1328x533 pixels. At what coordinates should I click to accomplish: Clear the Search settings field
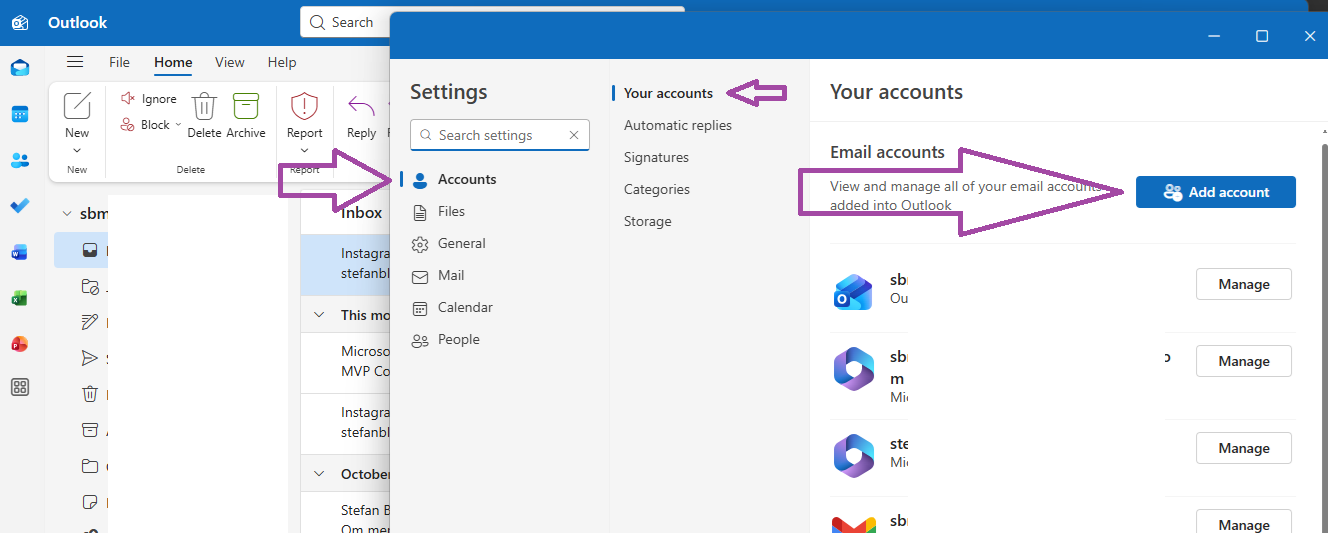(574, 135)
